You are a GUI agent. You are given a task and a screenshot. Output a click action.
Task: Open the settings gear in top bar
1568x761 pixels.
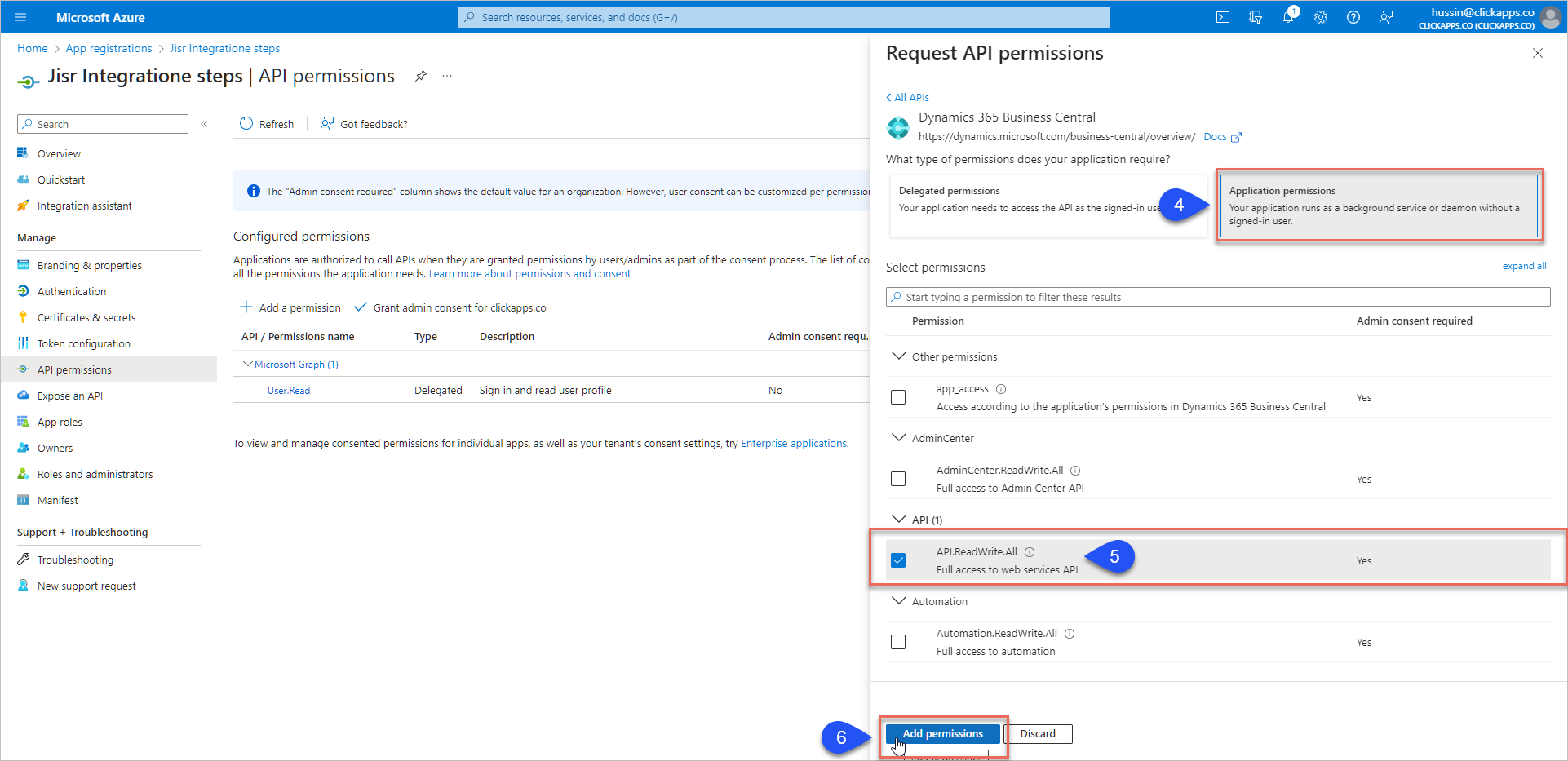[1321, 17]
